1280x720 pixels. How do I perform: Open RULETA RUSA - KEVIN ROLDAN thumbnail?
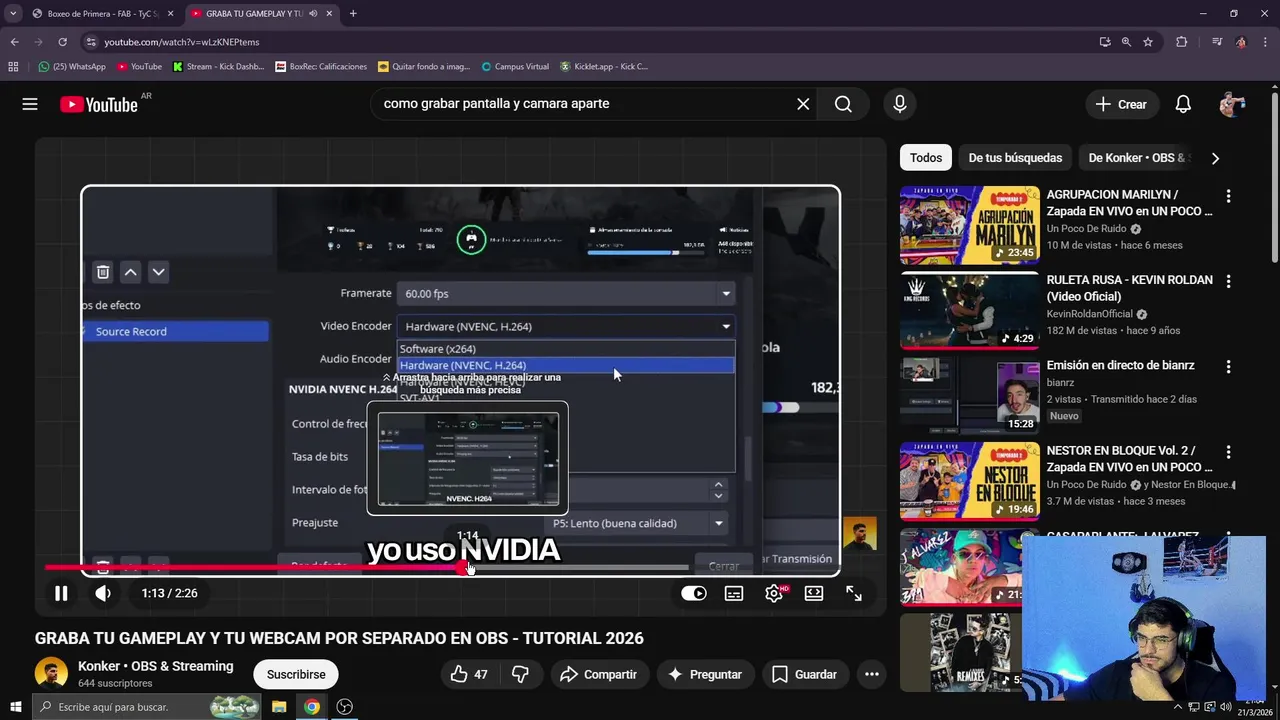click(x=969, y=311)
